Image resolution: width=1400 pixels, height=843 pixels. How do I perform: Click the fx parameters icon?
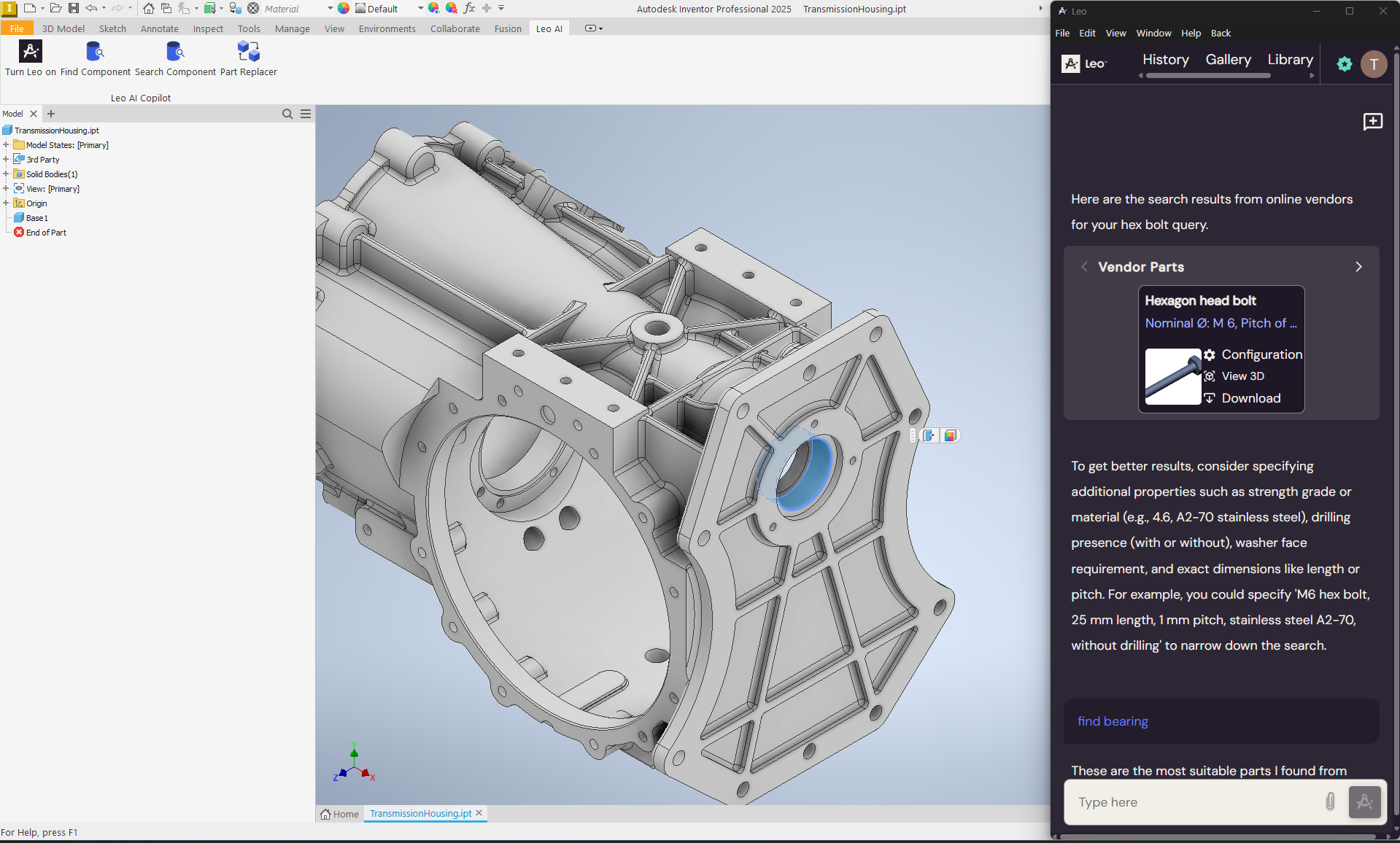[469, 9]
